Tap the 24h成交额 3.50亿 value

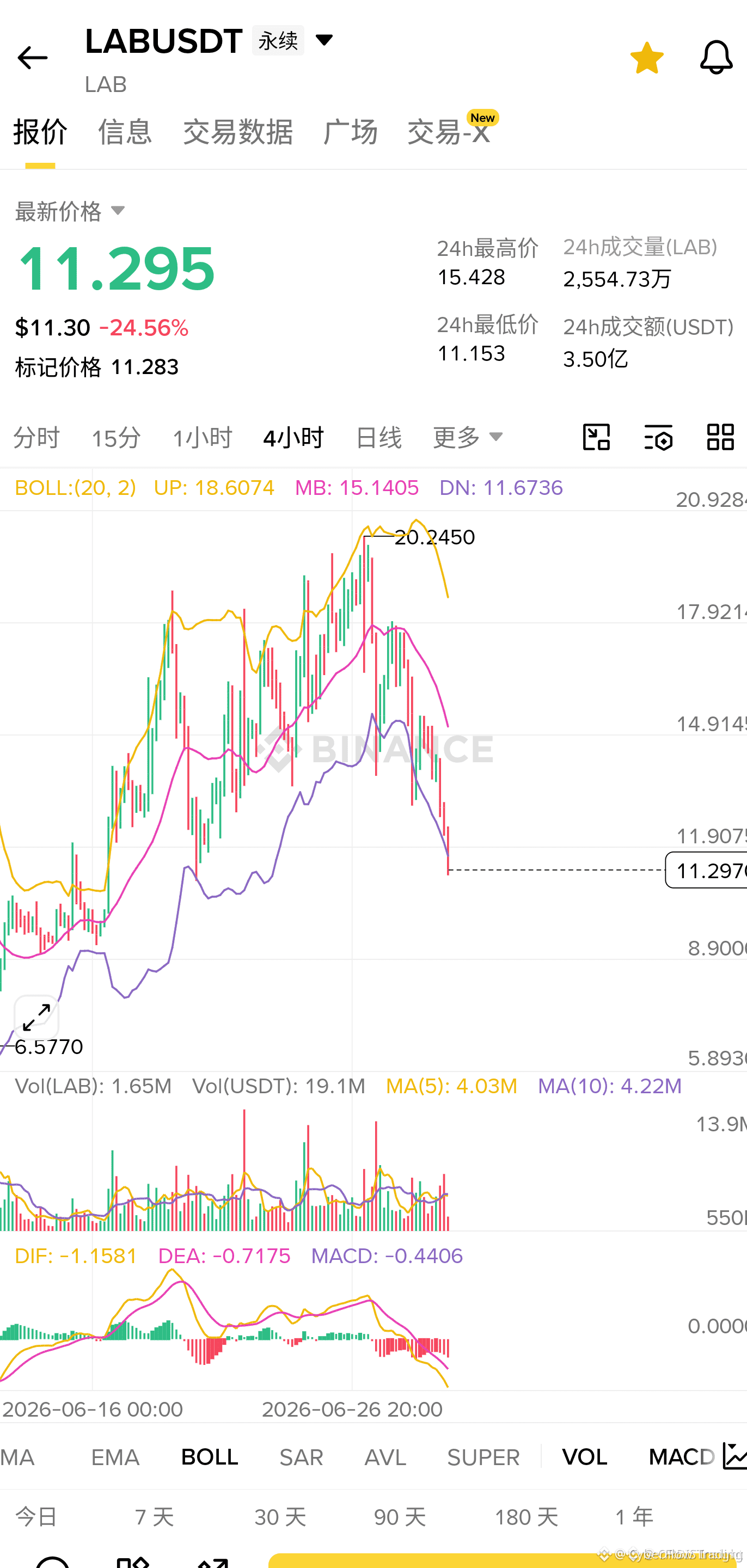pos(596,359)
